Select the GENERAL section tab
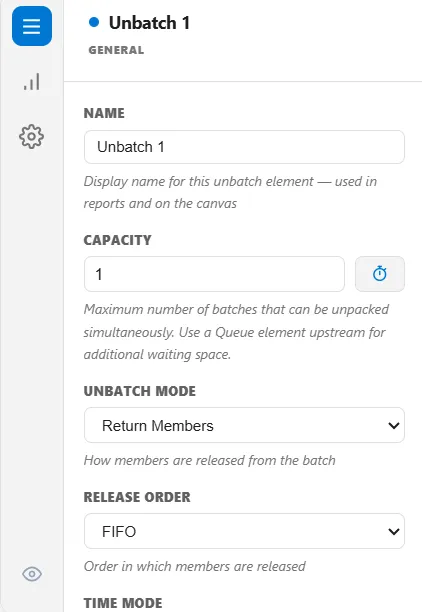 click(116, 50)
